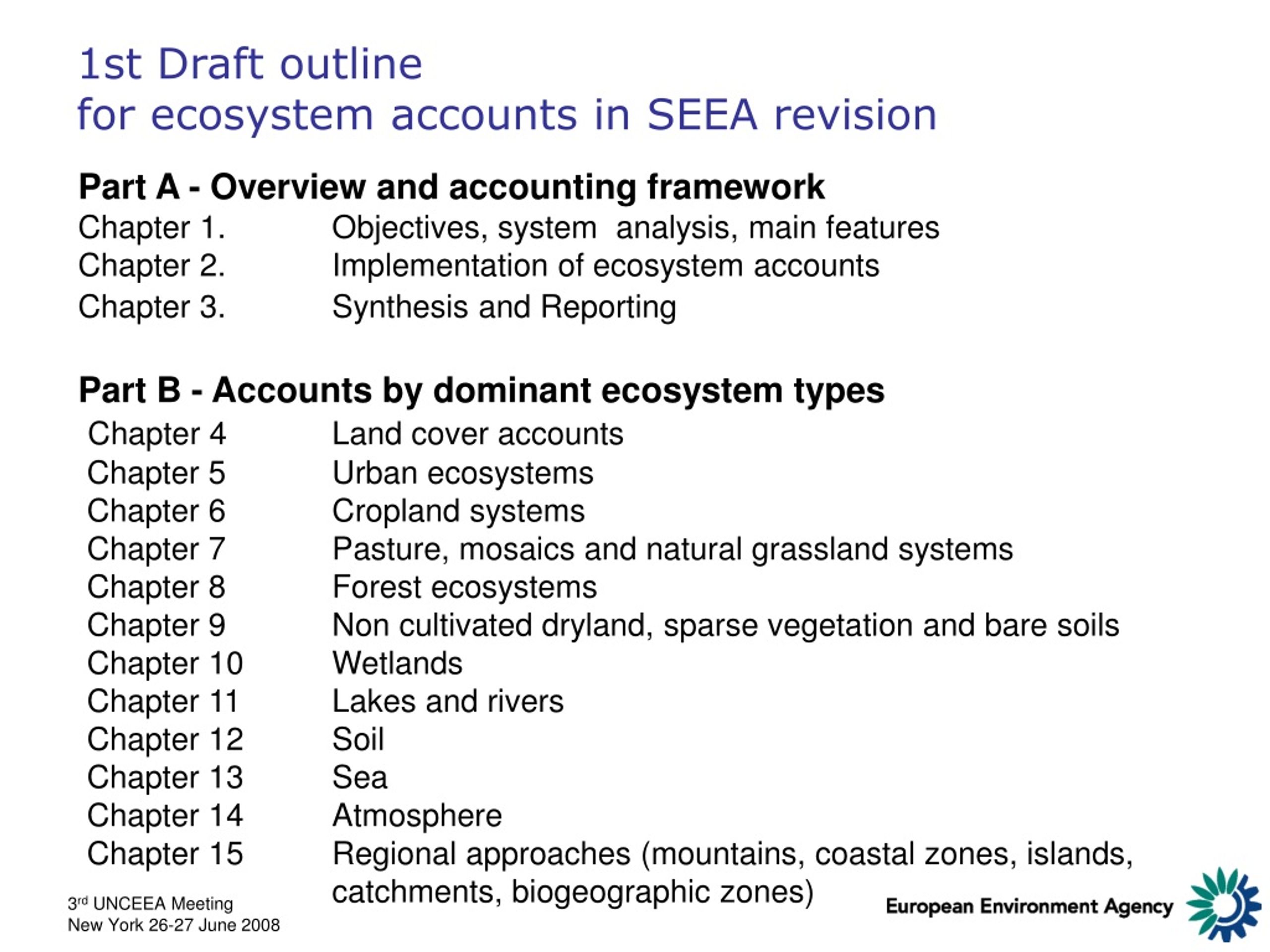The height and width of the screenshot is (952, 1270).
Task: Click the 'Chapter 7' label
Action: (156, 550)
